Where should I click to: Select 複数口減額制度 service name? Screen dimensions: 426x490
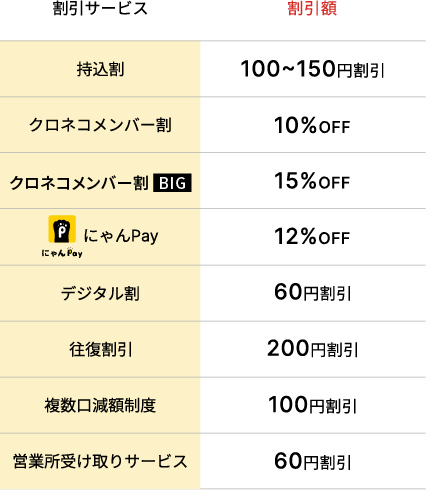tap(100, 405)
